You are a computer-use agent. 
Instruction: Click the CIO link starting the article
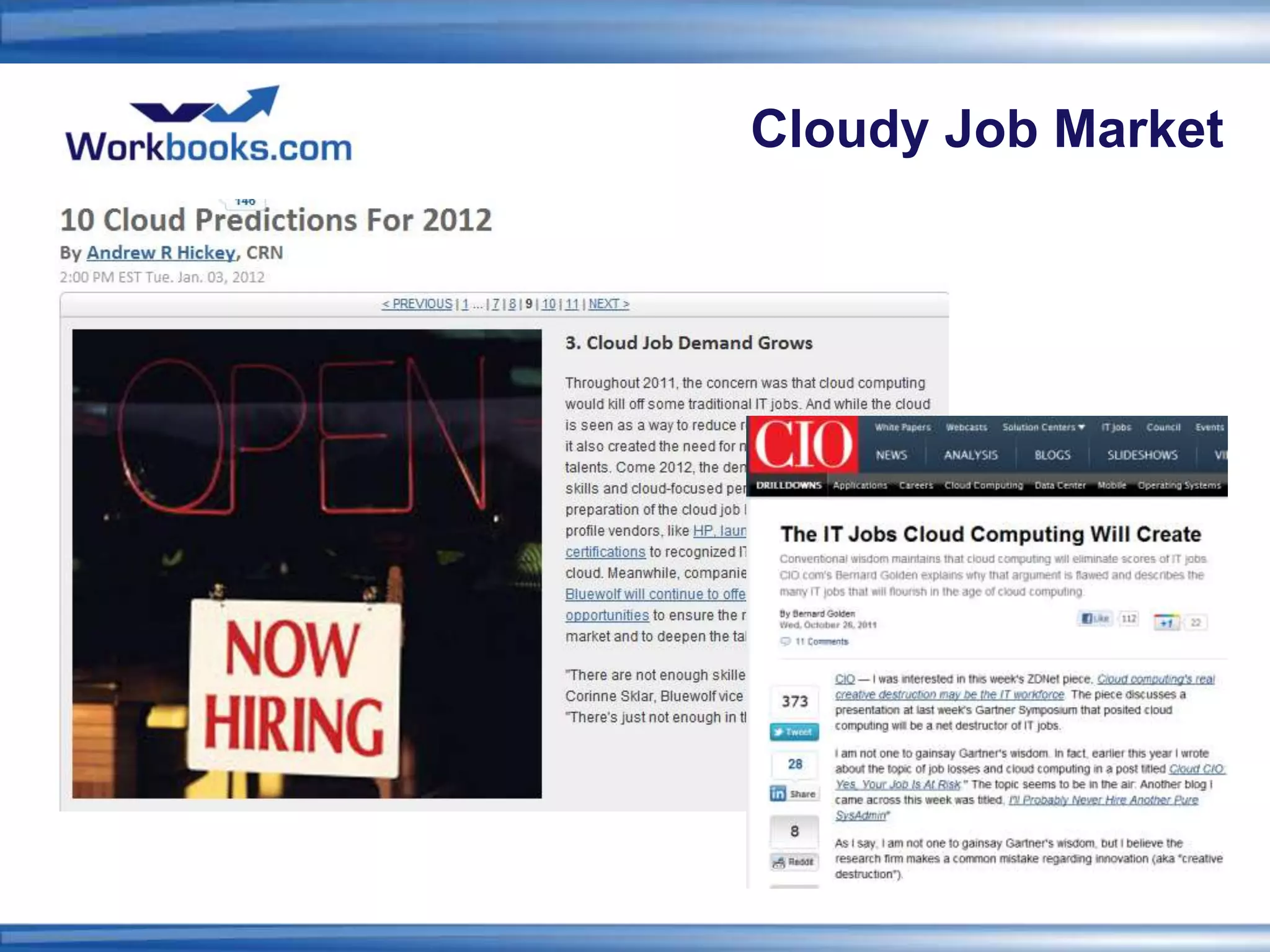tap(845, 679)
